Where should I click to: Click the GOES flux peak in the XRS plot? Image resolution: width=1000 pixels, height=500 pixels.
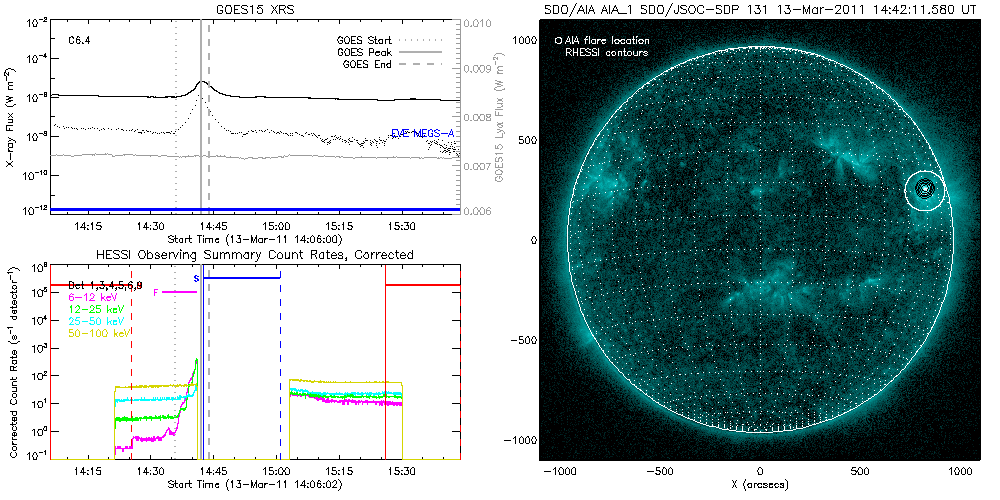click(202, 82)
